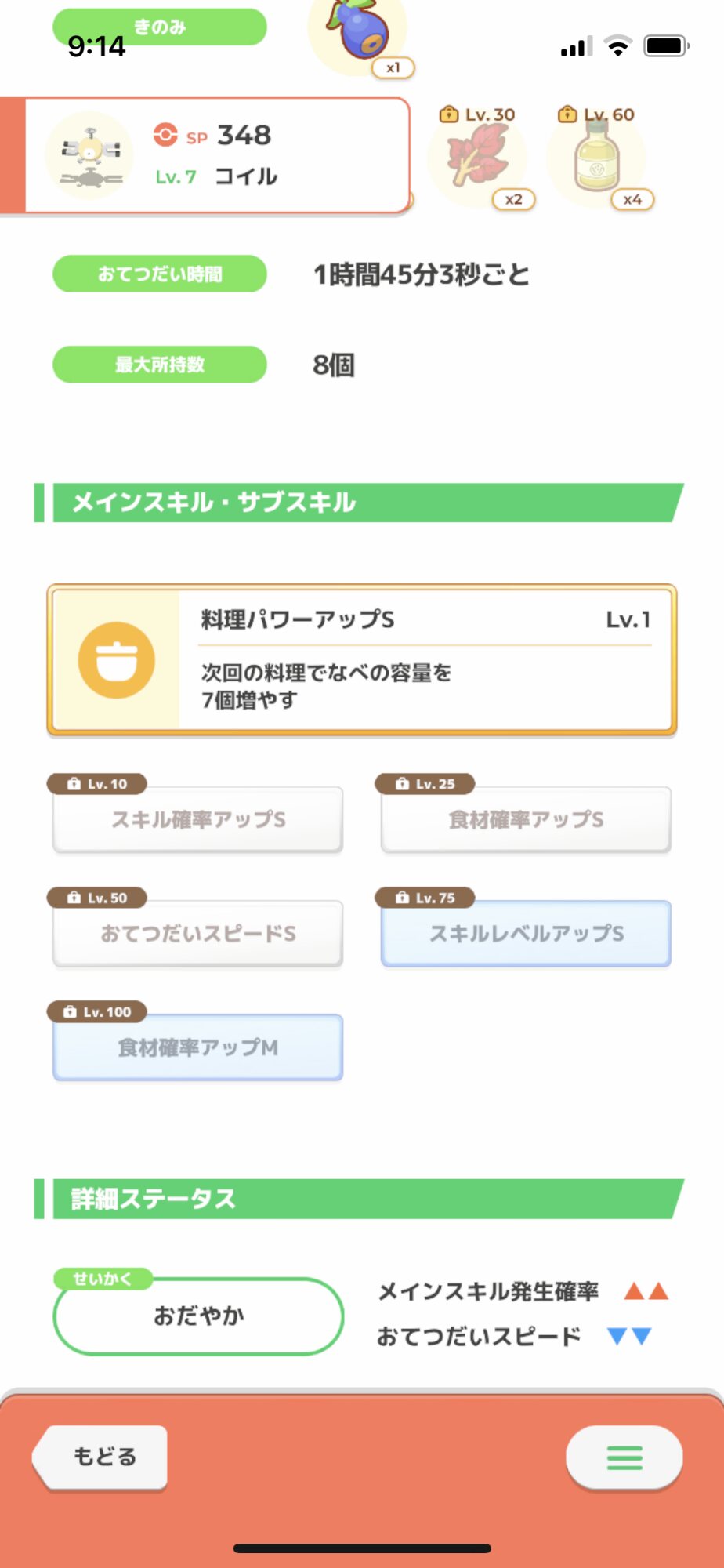The width and height of the screenshot is (724, 1568).
Task: Open the hamburger menu button
Action: pyautogui.click(x=624, y=1457)
